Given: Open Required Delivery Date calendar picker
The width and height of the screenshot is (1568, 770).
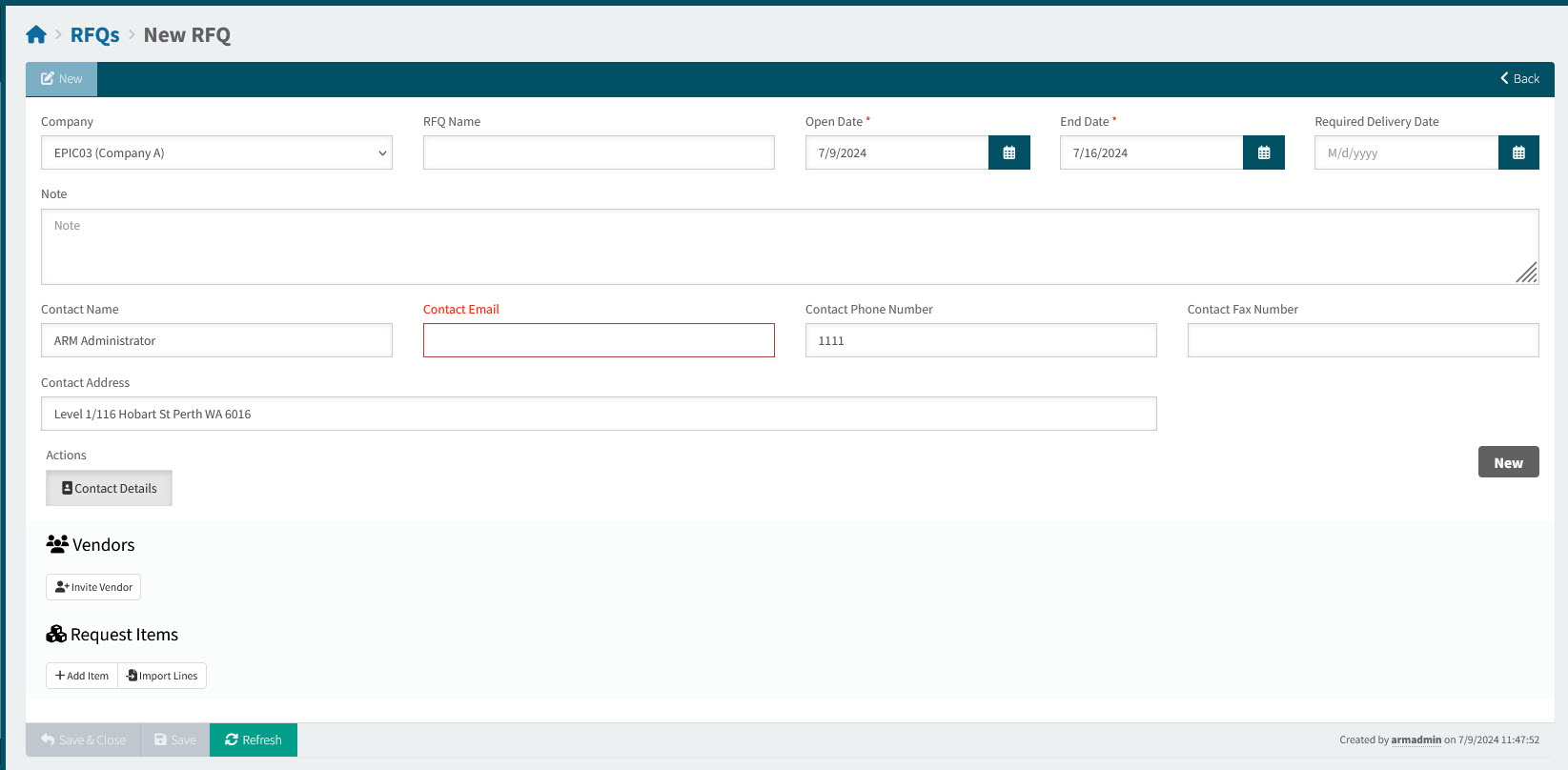Looking at the screenshot, I should [x=1517, y=152].
